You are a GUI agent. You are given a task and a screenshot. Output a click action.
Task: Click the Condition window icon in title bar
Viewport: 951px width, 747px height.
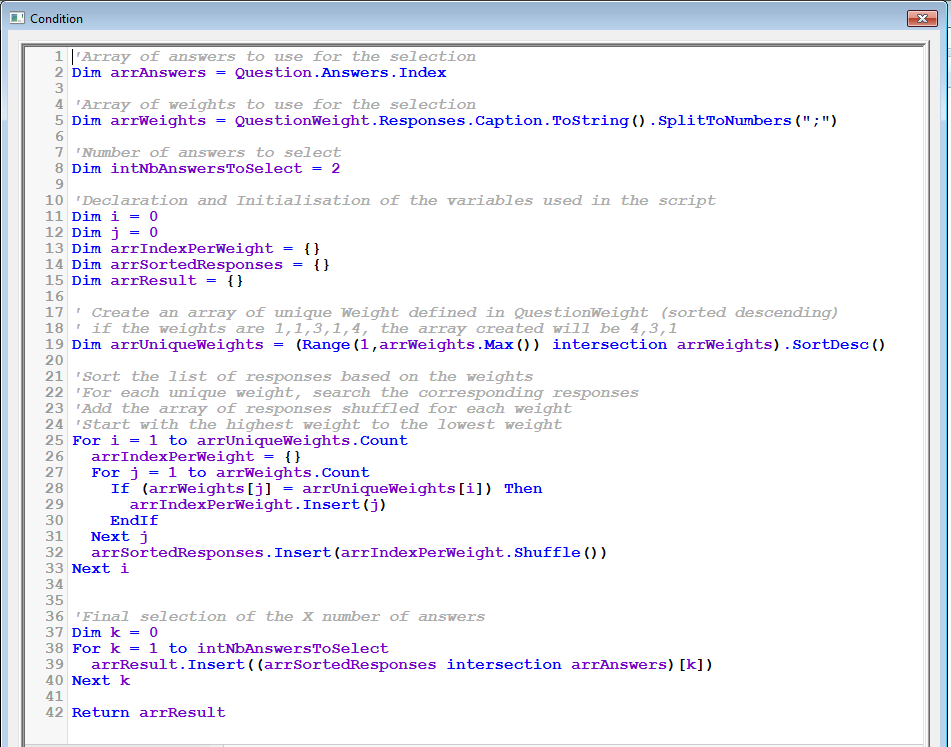(x=17, y=18)
